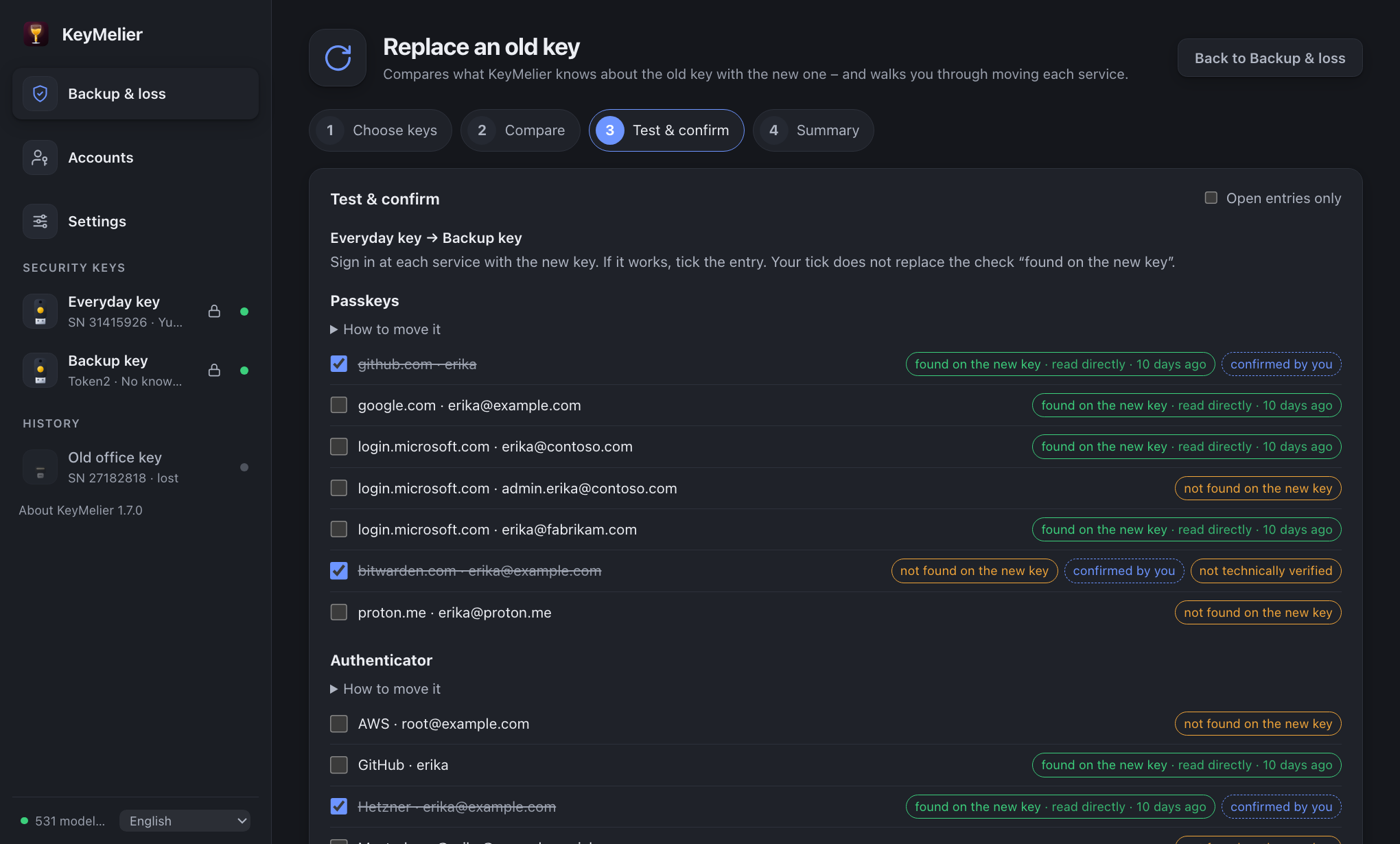Click the KeyMelier trophy logo icon

pos(36,34)
